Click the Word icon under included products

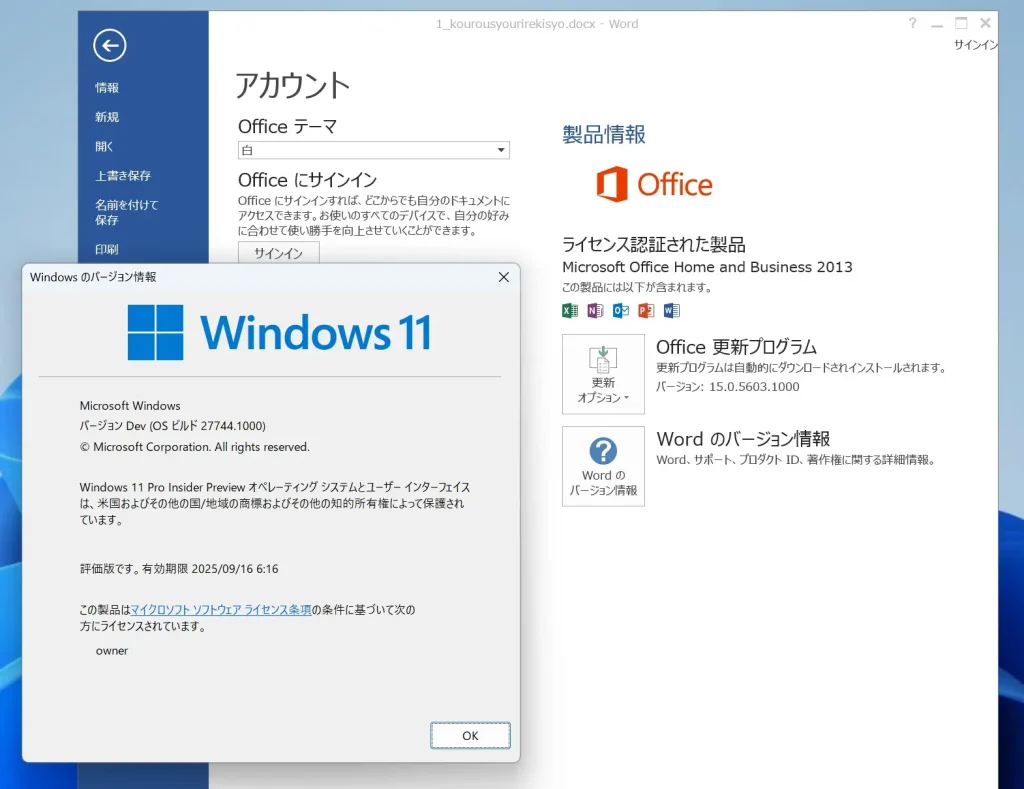tap(671, 311)
